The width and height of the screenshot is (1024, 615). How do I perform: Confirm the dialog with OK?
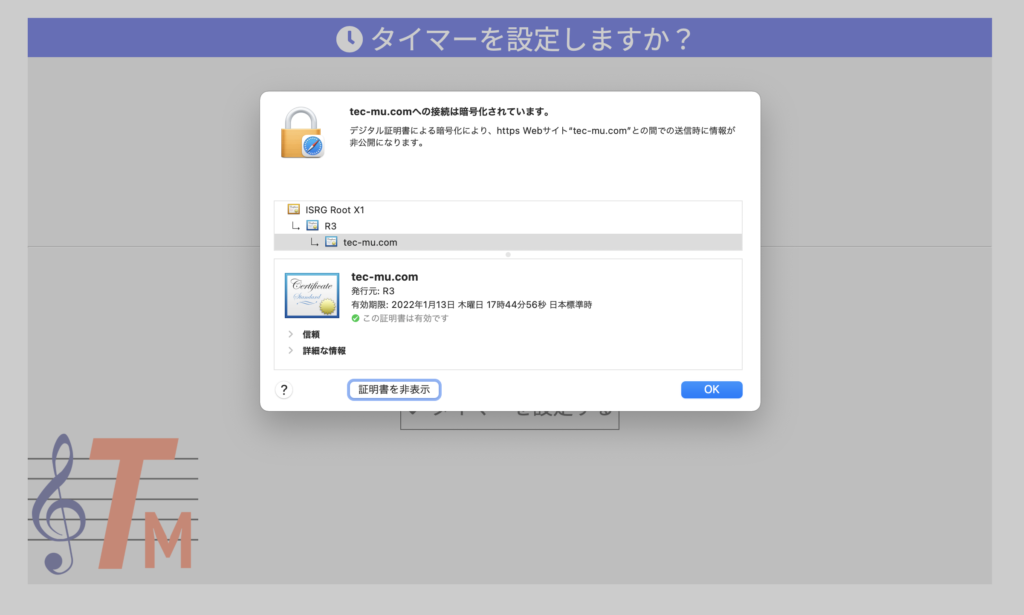click(x=711, y=389)
